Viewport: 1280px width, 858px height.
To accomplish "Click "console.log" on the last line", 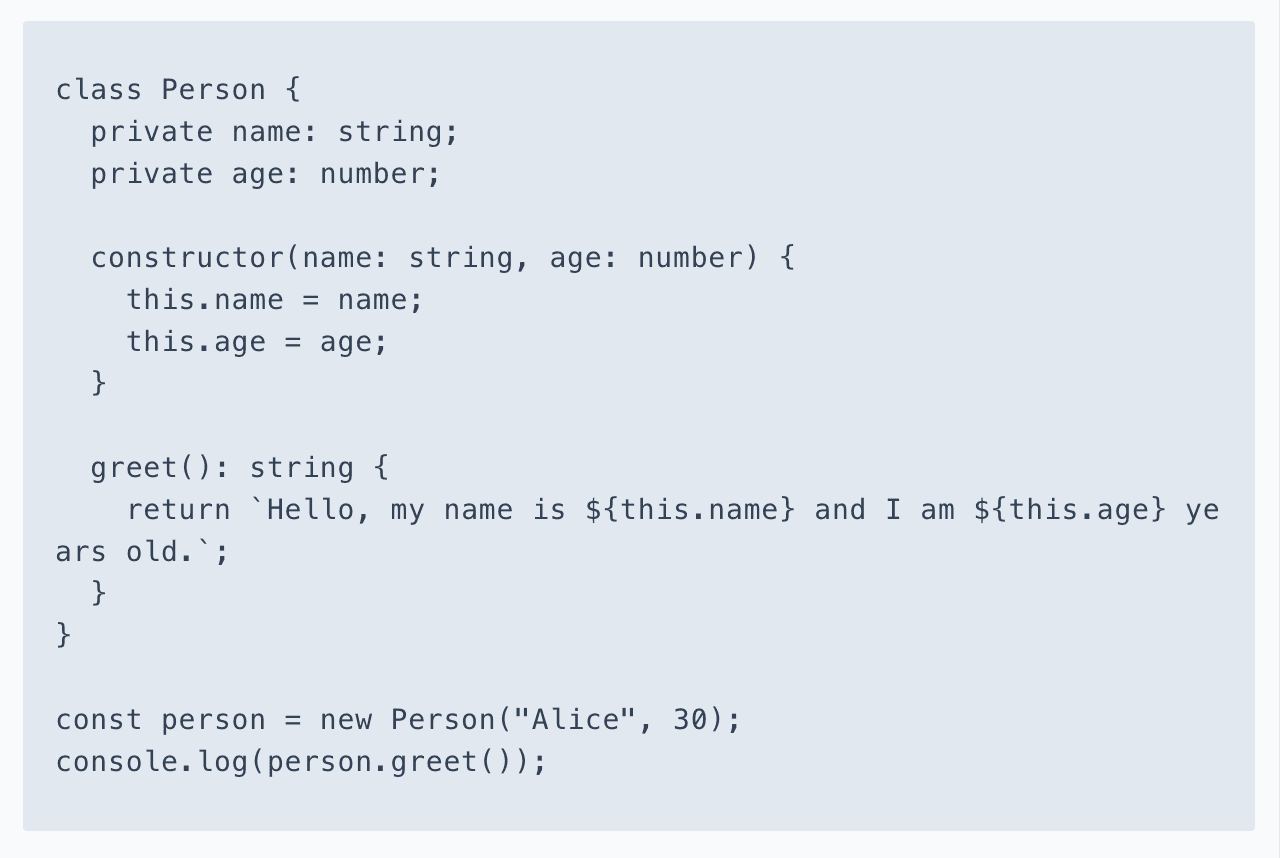I will pos(151,762).
